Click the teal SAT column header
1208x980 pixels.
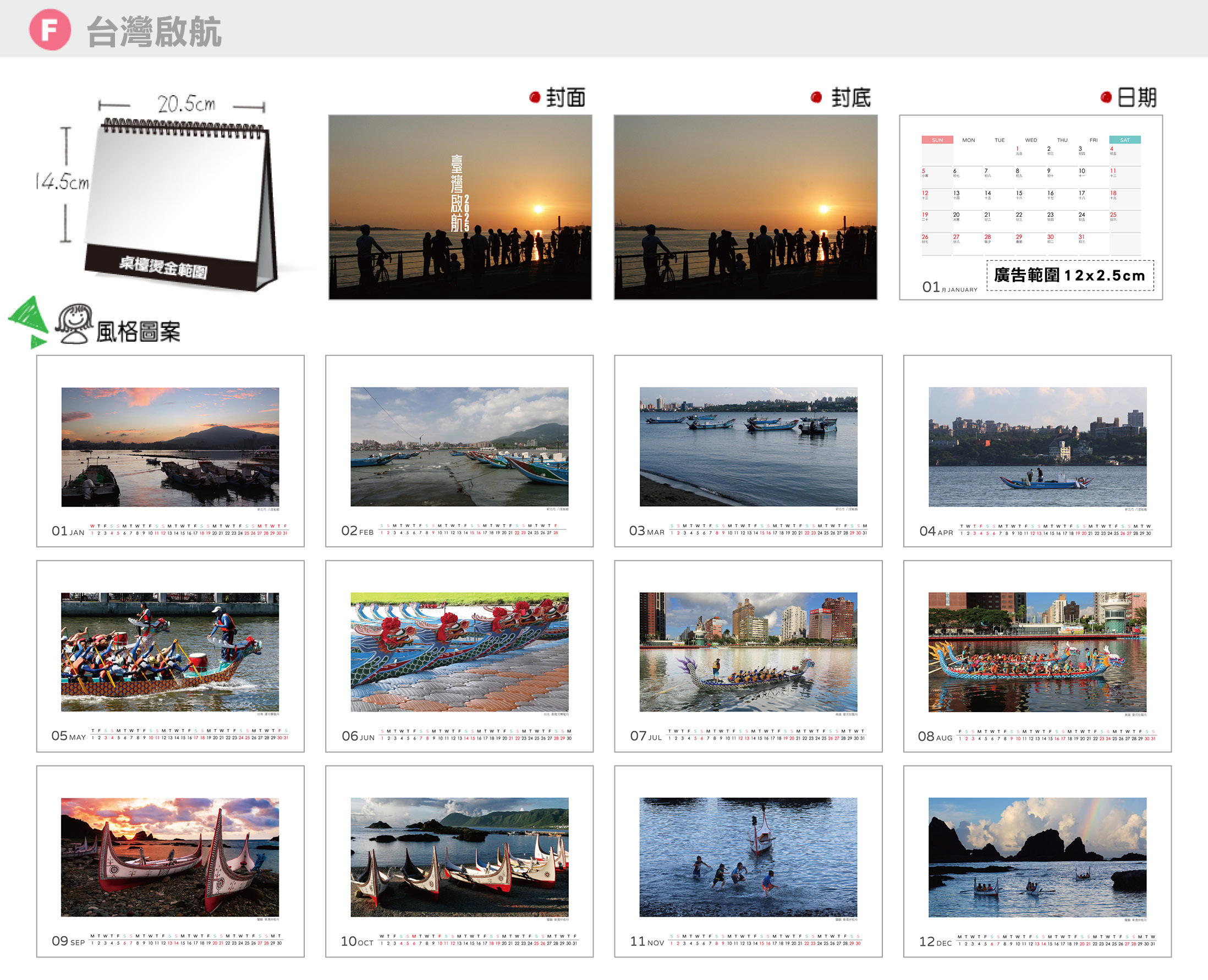coord(1124,140)
